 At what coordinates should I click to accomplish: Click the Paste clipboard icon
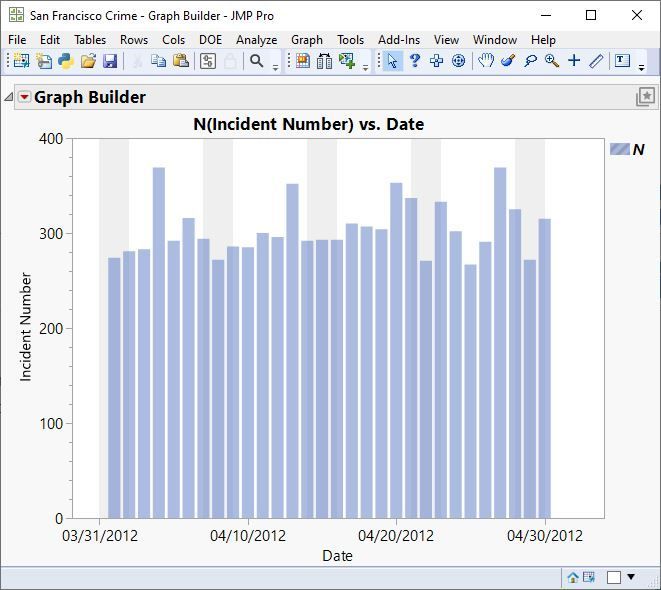(180, 61)
